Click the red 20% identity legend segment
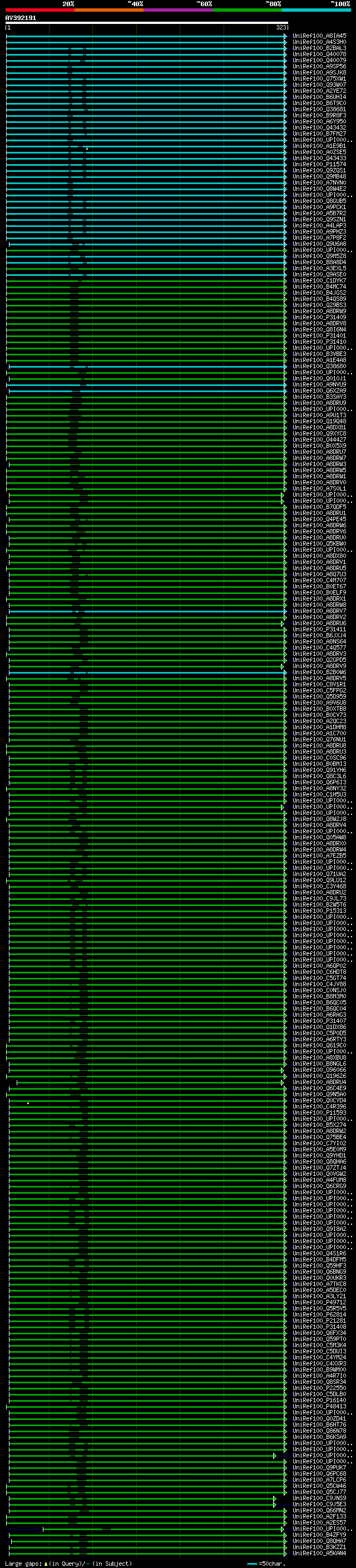This screenshot has height=1568, width=356. pos(40,11)
